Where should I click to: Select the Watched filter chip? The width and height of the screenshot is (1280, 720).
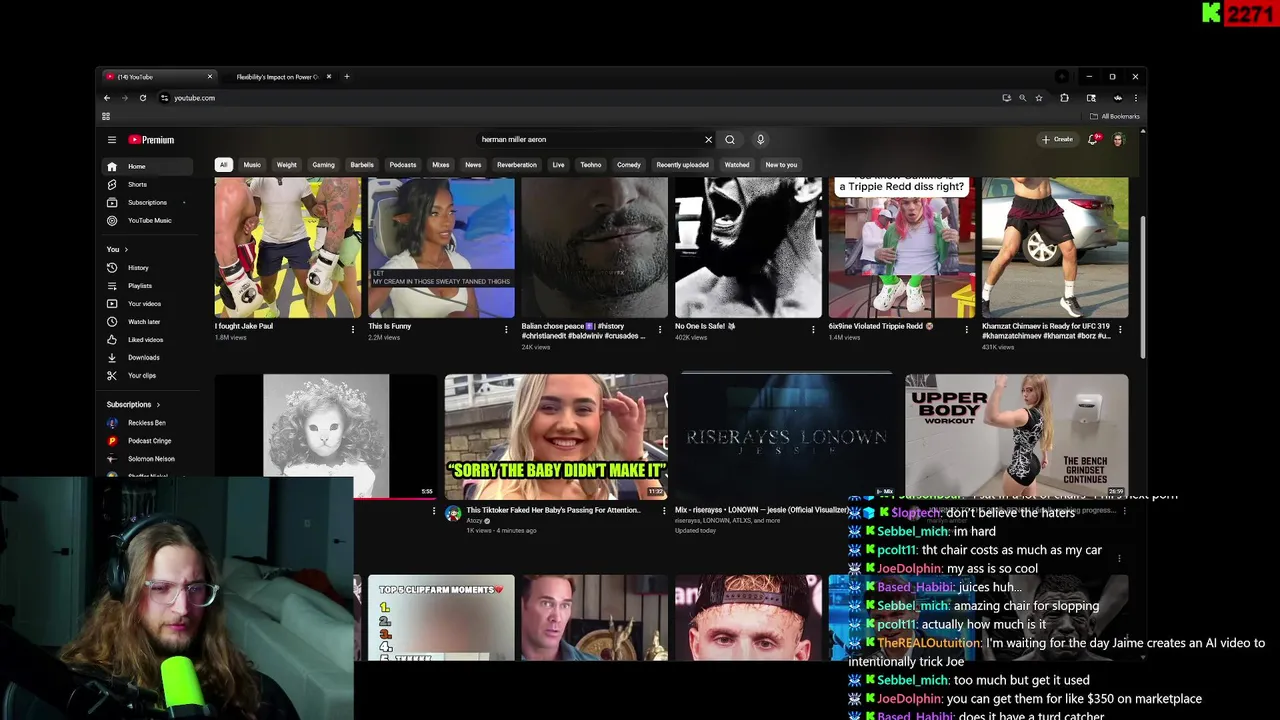tap(737, 165)
